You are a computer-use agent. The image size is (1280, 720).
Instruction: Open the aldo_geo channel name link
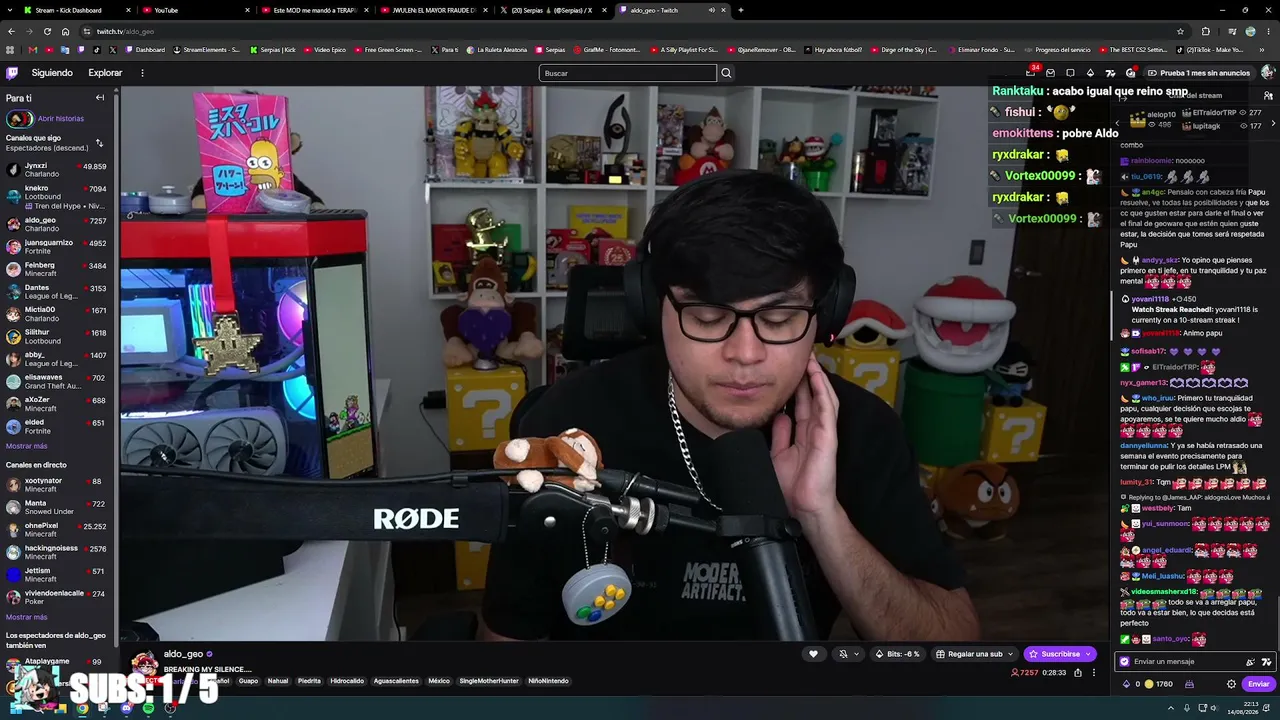(x=183, y=654)
